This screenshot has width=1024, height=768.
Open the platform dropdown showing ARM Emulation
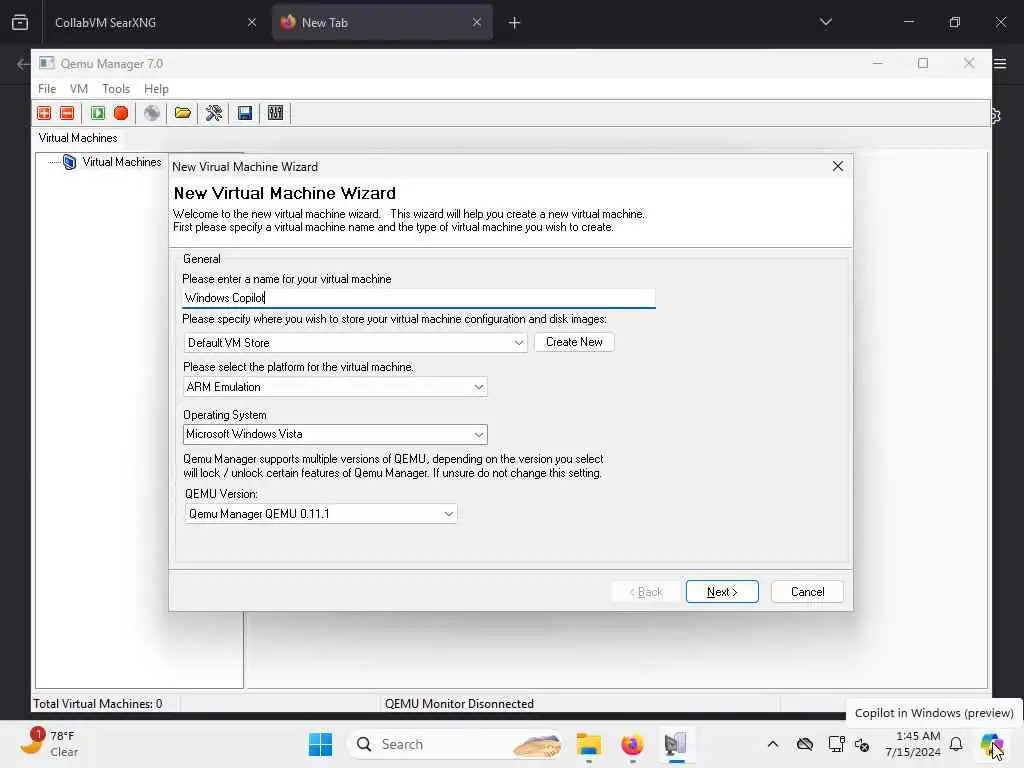tap(335, 387)
